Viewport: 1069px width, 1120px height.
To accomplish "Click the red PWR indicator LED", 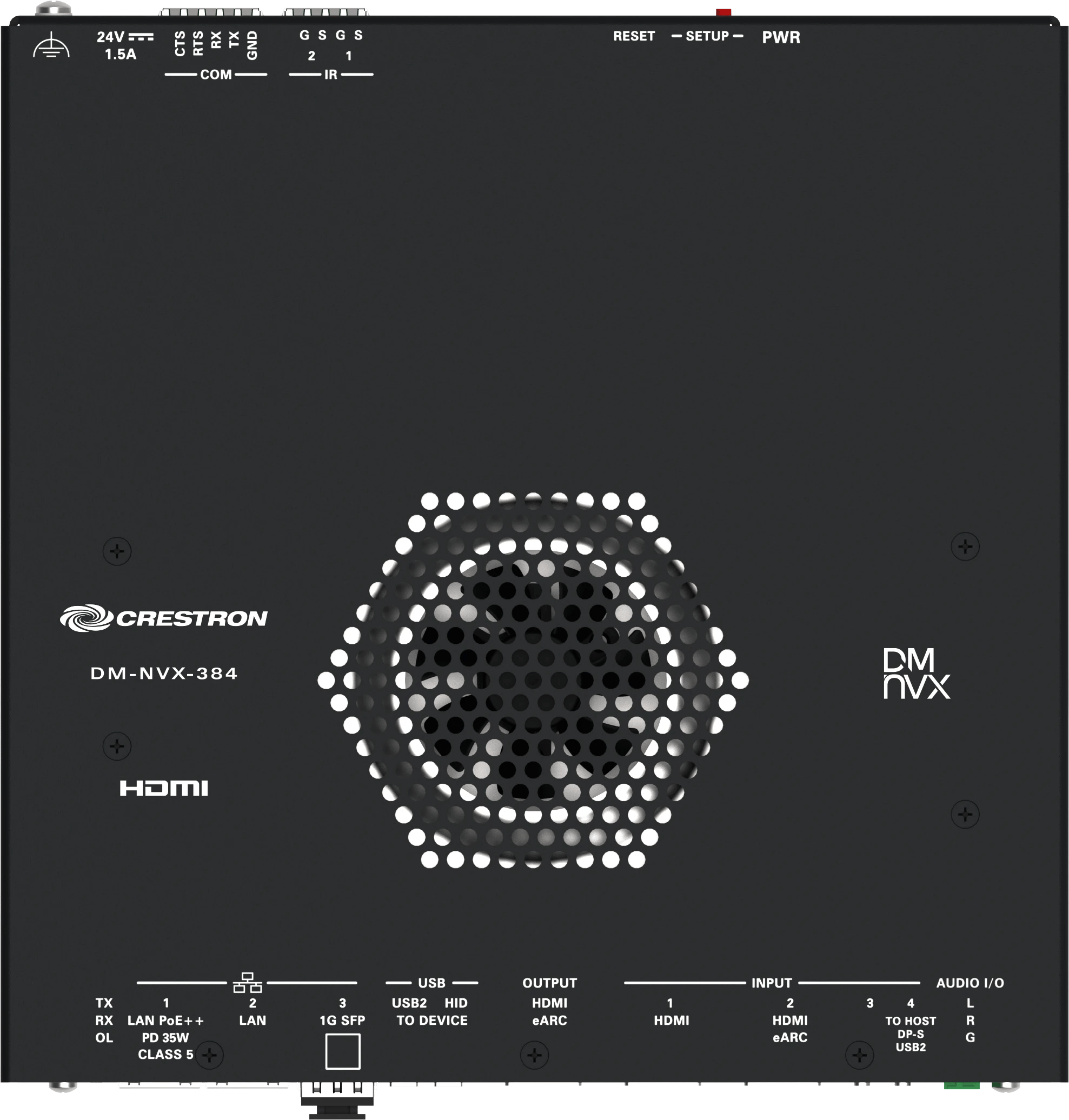I will 723,12.
